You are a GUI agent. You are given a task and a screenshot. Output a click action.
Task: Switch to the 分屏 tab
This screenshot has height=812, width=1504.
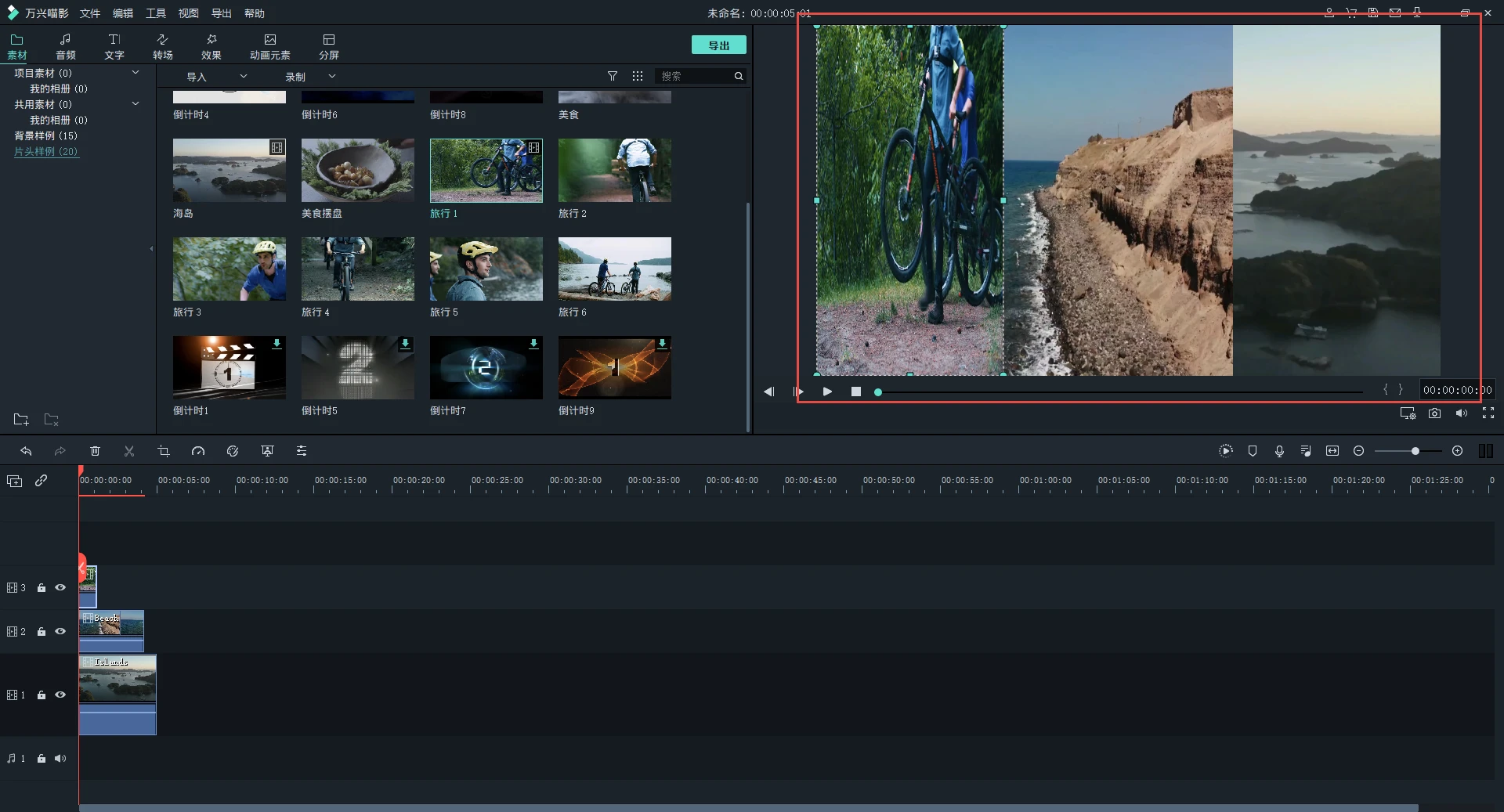click(329, 47)
